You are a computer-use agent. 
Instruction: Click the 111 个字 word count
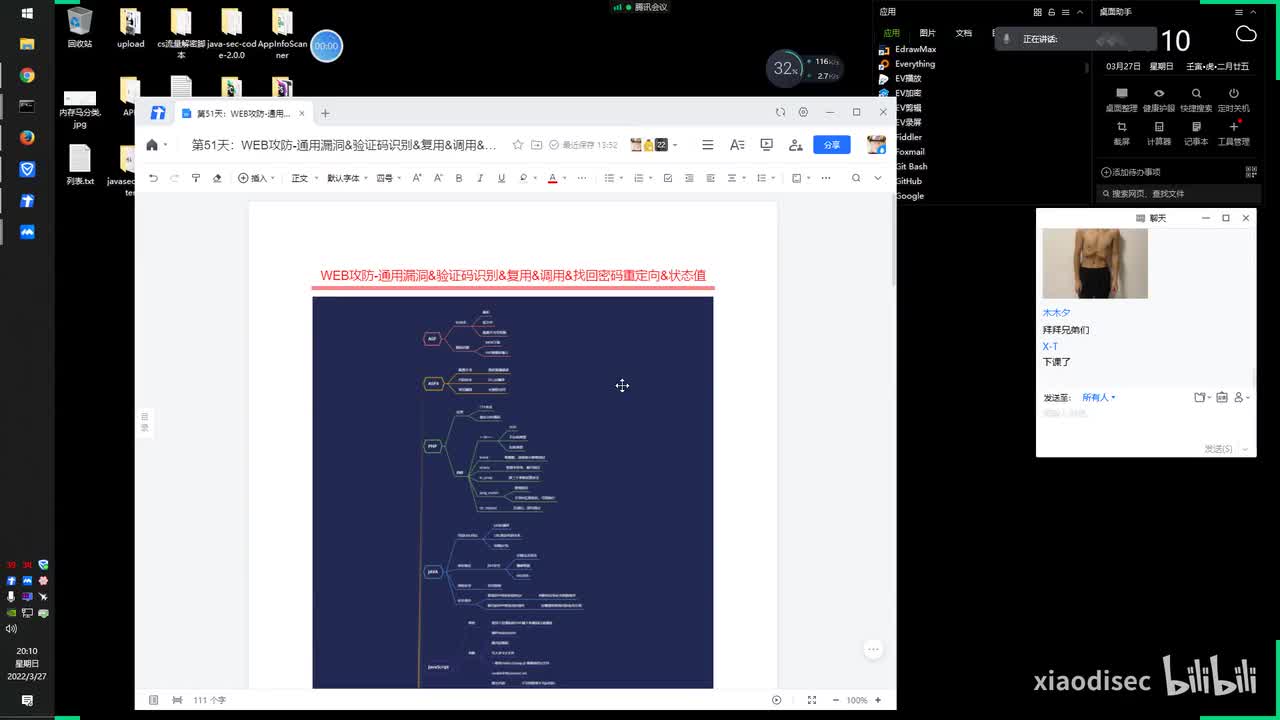[x=209, y=700]
